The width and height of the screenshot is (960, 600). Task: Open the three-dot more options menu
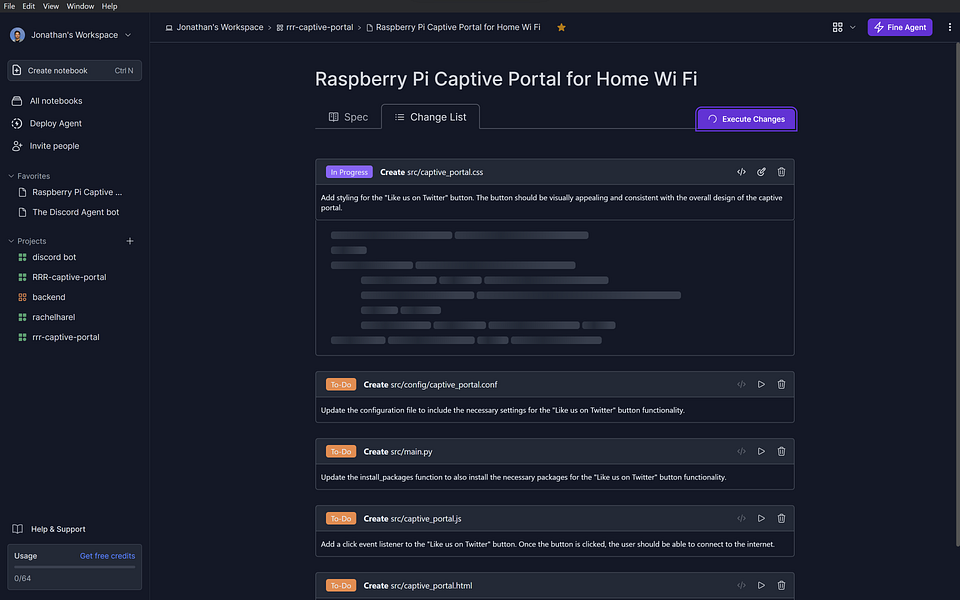click(x=950, y=27)
